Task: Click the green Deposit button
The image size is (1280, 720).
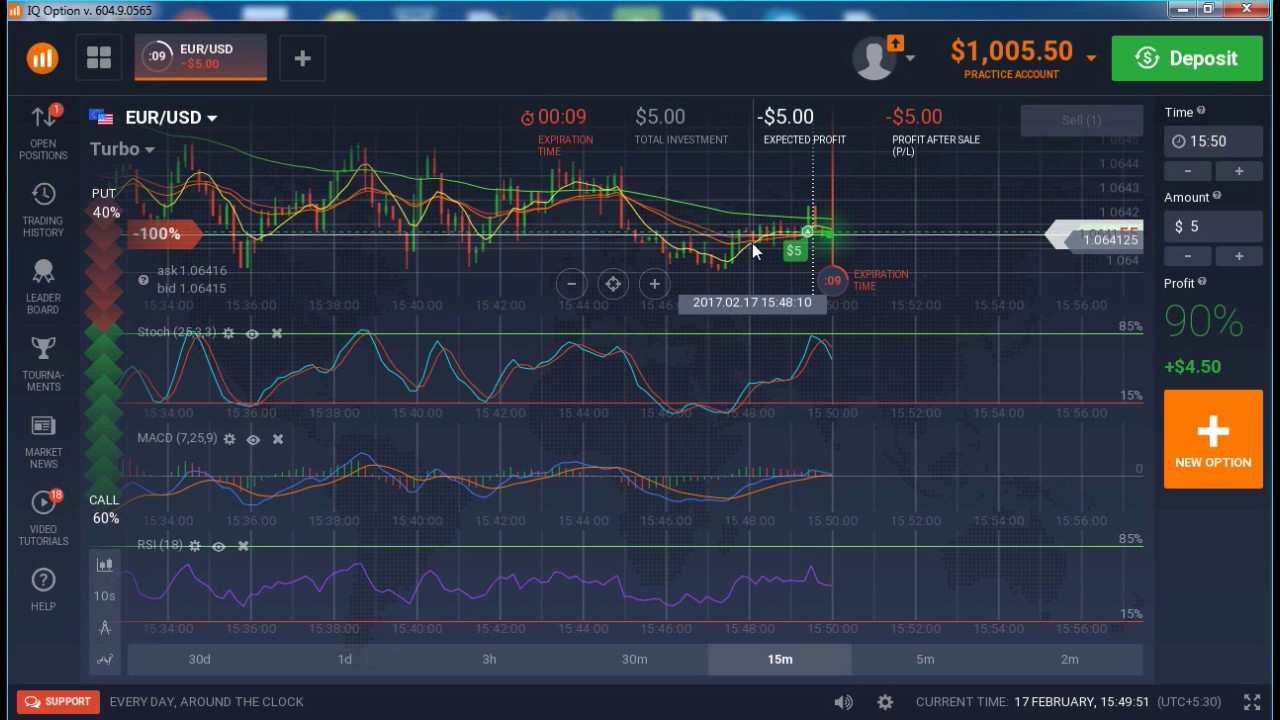Action: coord(1187,58)
